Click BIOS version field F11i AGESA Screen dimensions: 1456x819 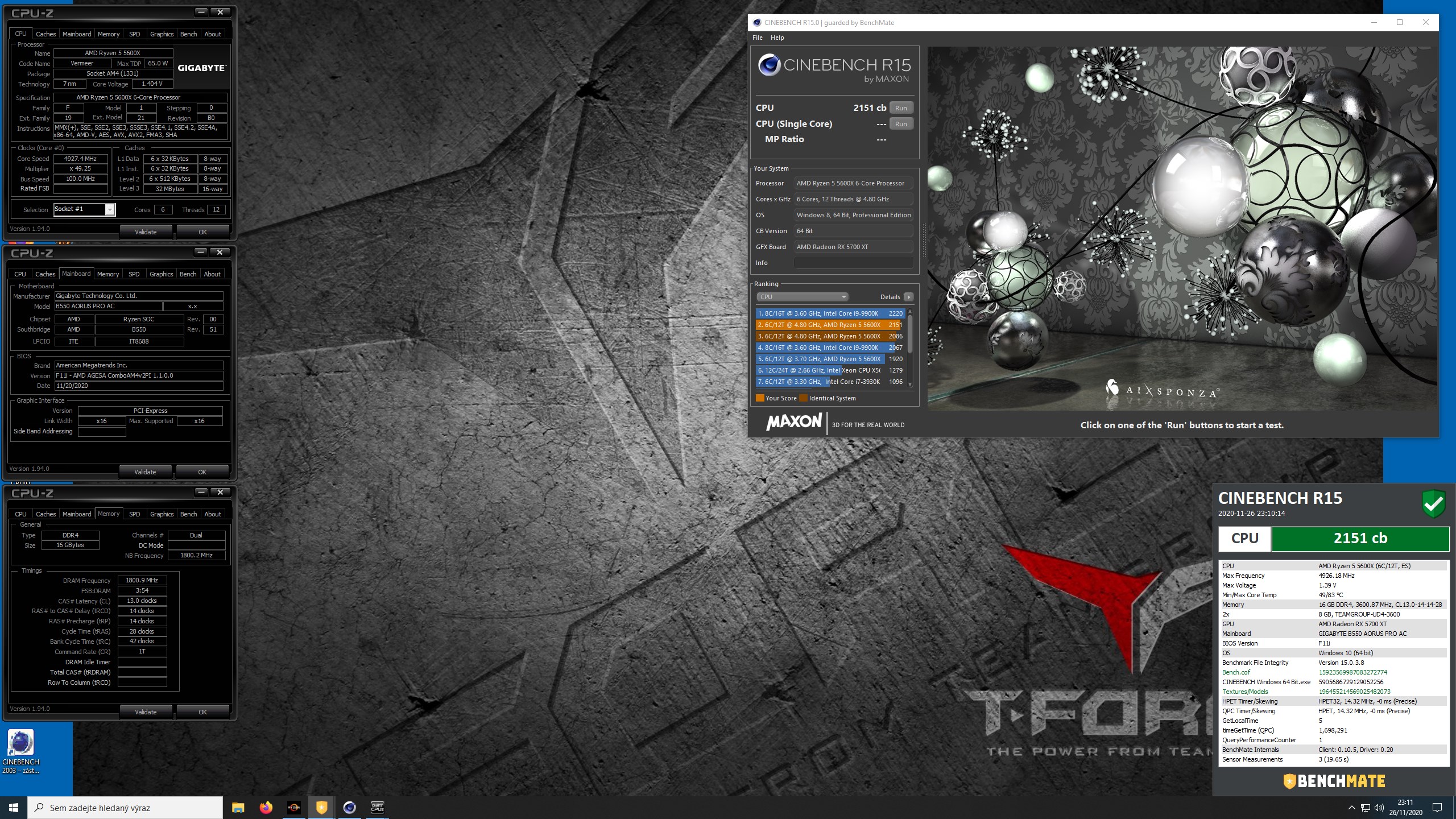139,376
